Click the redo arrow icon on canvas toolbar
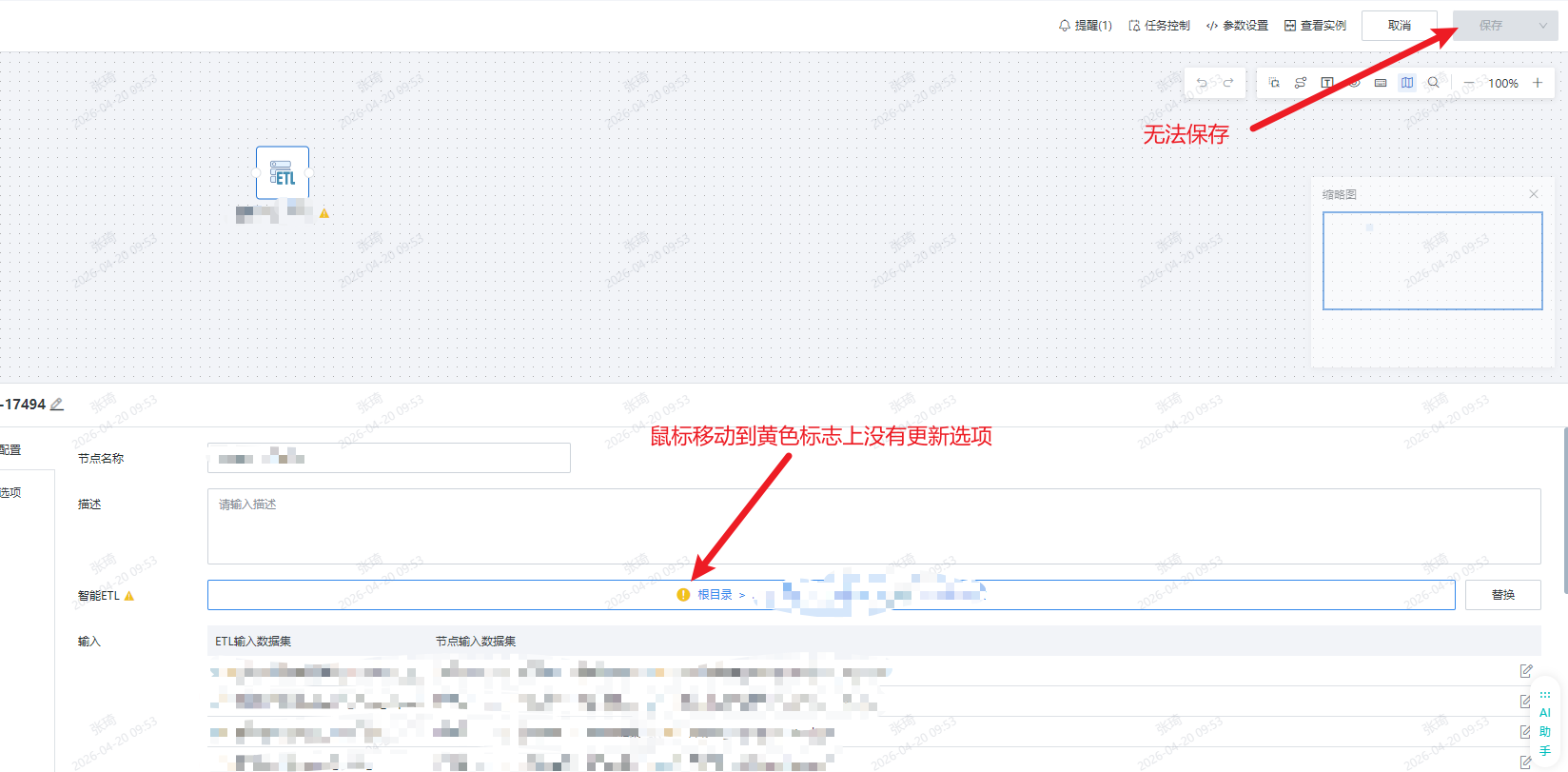Screen dimensions: 1568x772 [1228, 83]
